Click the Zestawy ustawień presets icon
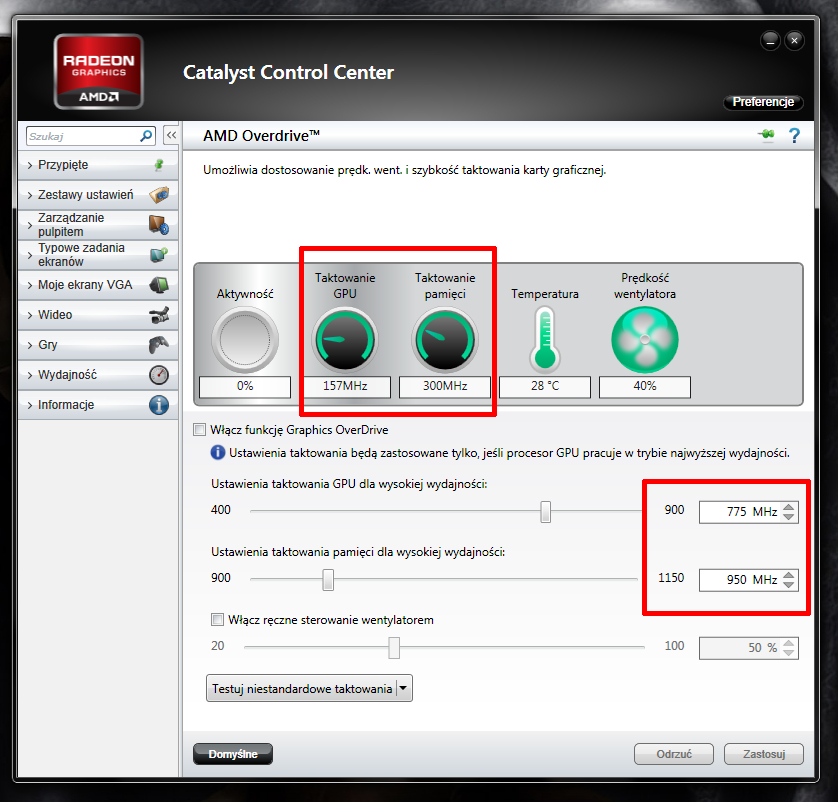Viewport: 838px width, 802px height. tap(159, 194)
